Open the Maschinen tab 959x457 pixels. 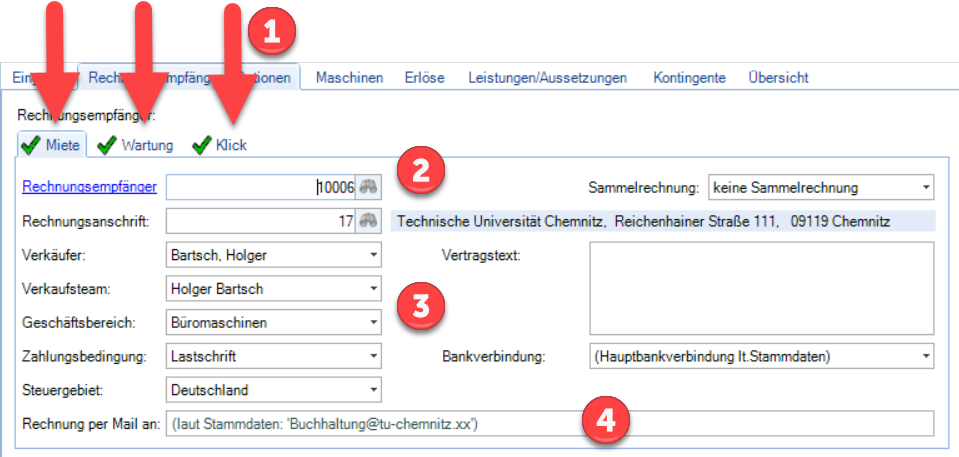(350, 77)
